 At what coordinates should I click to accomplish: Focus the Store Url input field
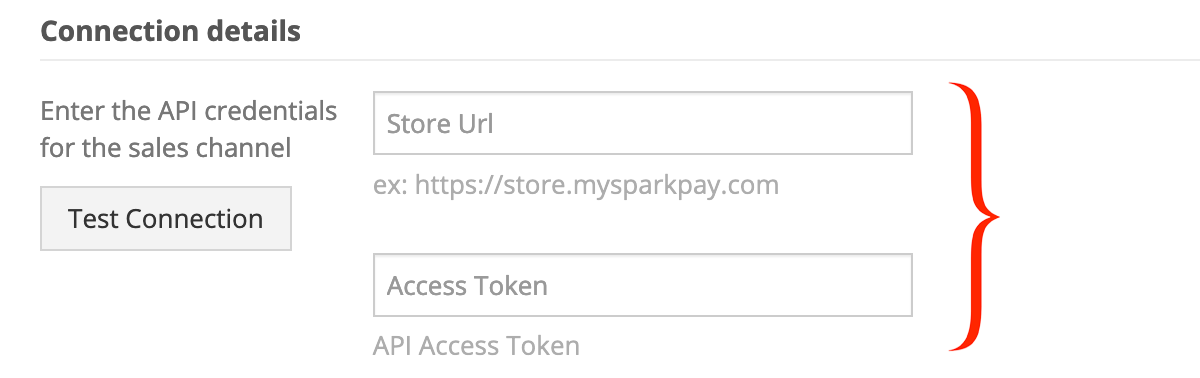pyautogui.click(x=643, y=123)
